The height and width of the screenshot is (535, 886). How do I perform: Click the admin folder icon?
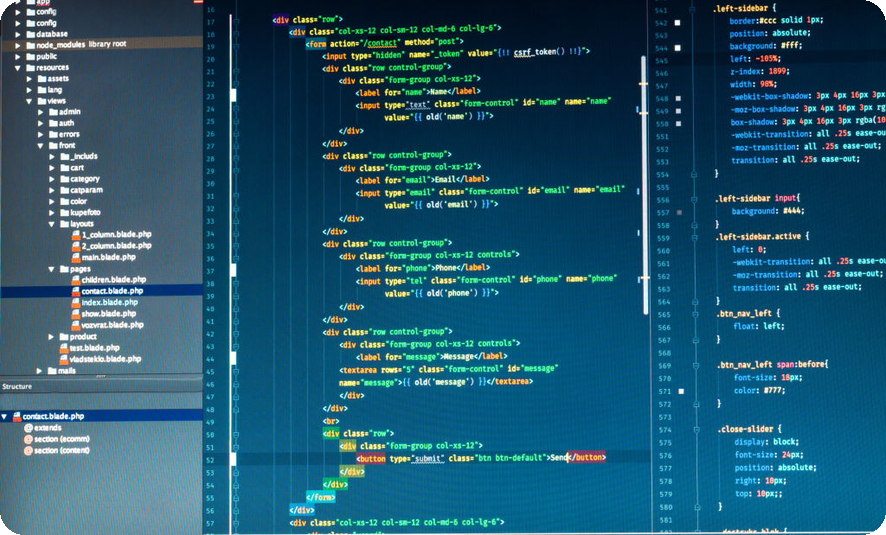click(53, 112)
